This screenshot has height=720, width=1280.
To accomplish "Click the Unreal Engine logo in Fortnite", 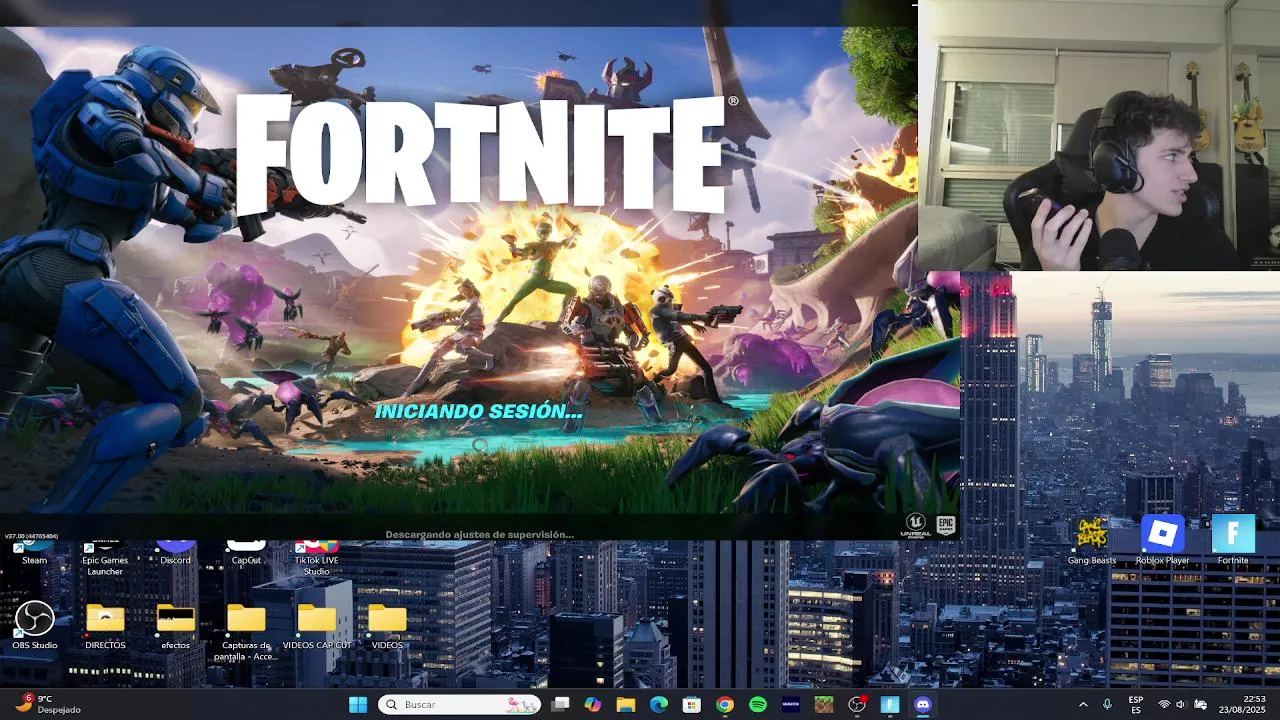I will pyautogui.click(x=915, y=526).
